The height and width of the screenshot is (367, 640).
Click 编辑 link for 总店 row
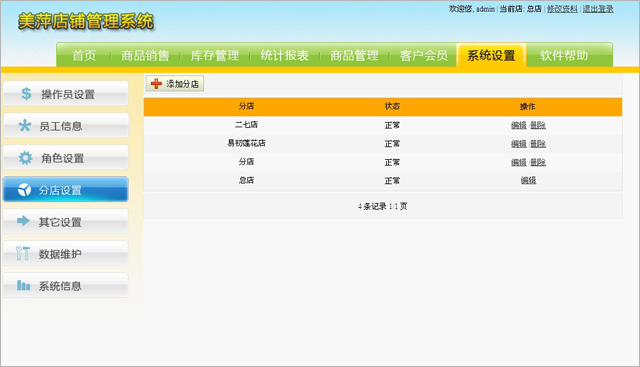pos(528,180)
